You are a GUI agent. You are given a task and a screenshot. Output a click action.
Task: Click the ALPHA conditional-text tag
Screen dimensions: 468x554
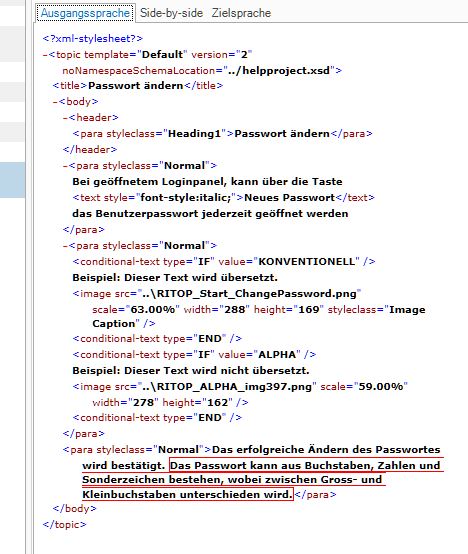pyautogui.click(x=194, y=354)
